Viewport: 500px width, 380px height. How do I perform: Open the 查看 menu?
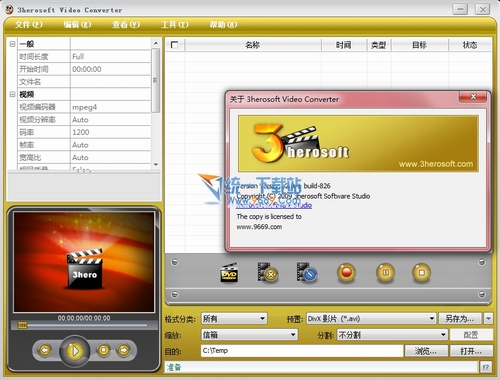[x=126, y=24]
